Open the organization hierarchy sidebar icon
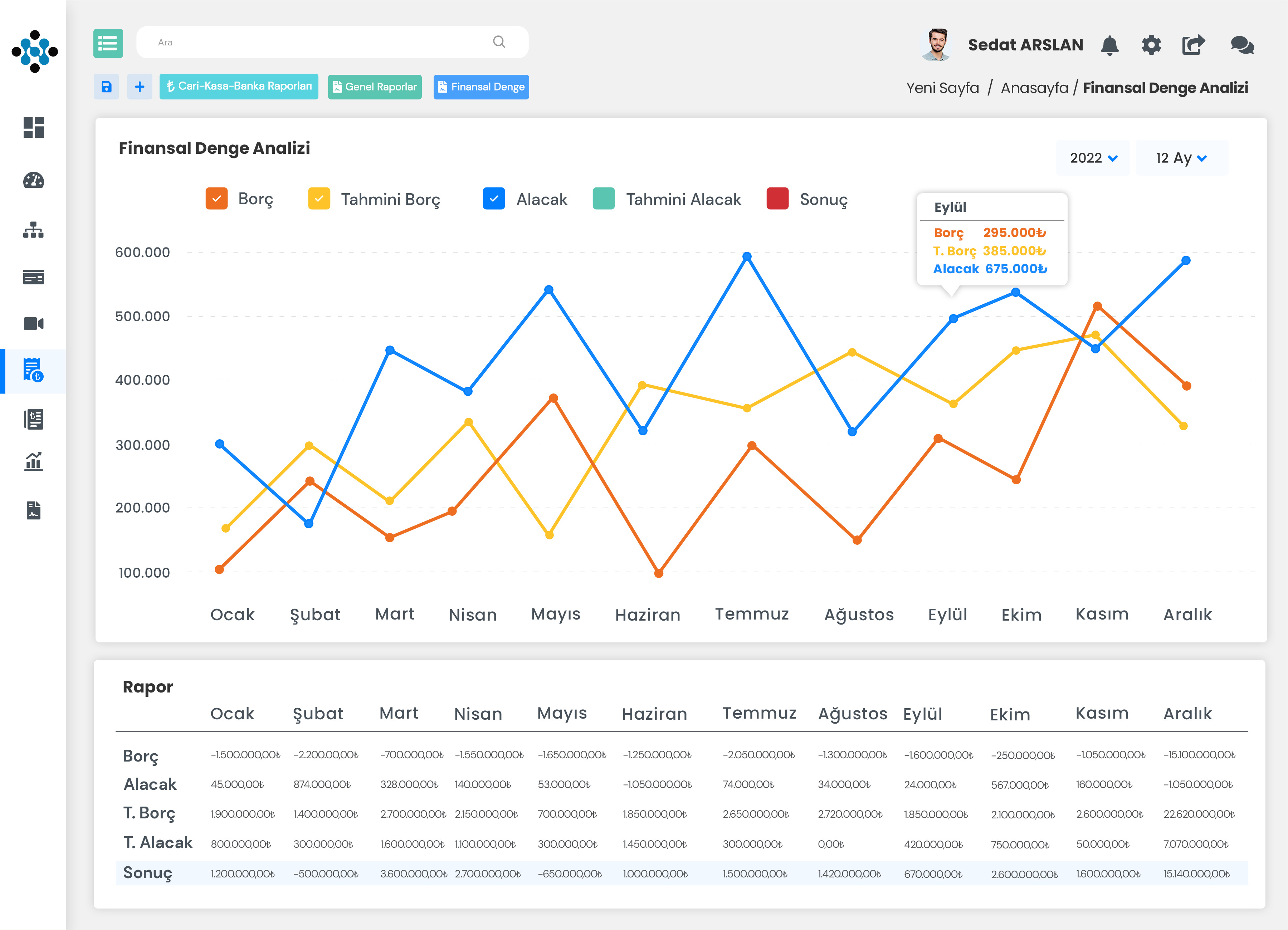This screenshot has height=930, width=1288. pyautogui.click(x=34, y=230)
